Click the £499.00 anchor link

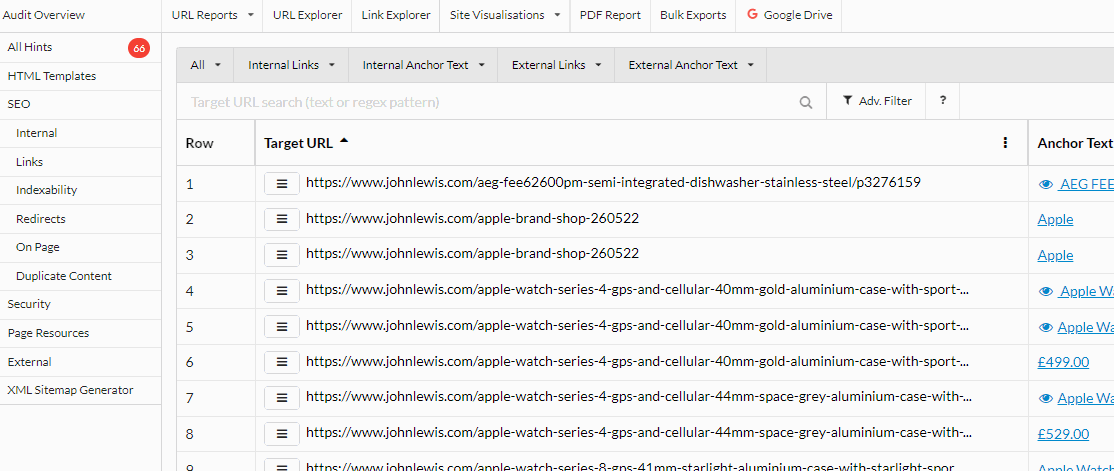coord(1063,362)
